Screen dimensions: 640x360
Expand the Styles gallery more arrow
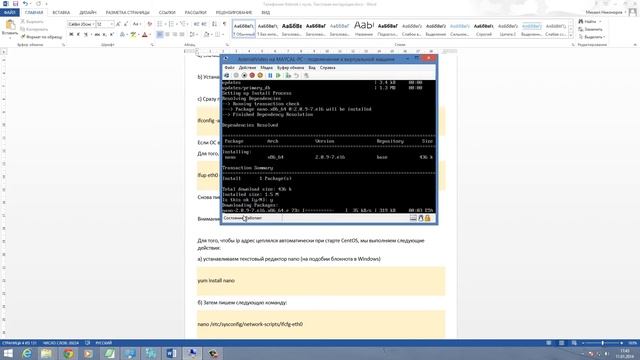click(x=571, y=36)
